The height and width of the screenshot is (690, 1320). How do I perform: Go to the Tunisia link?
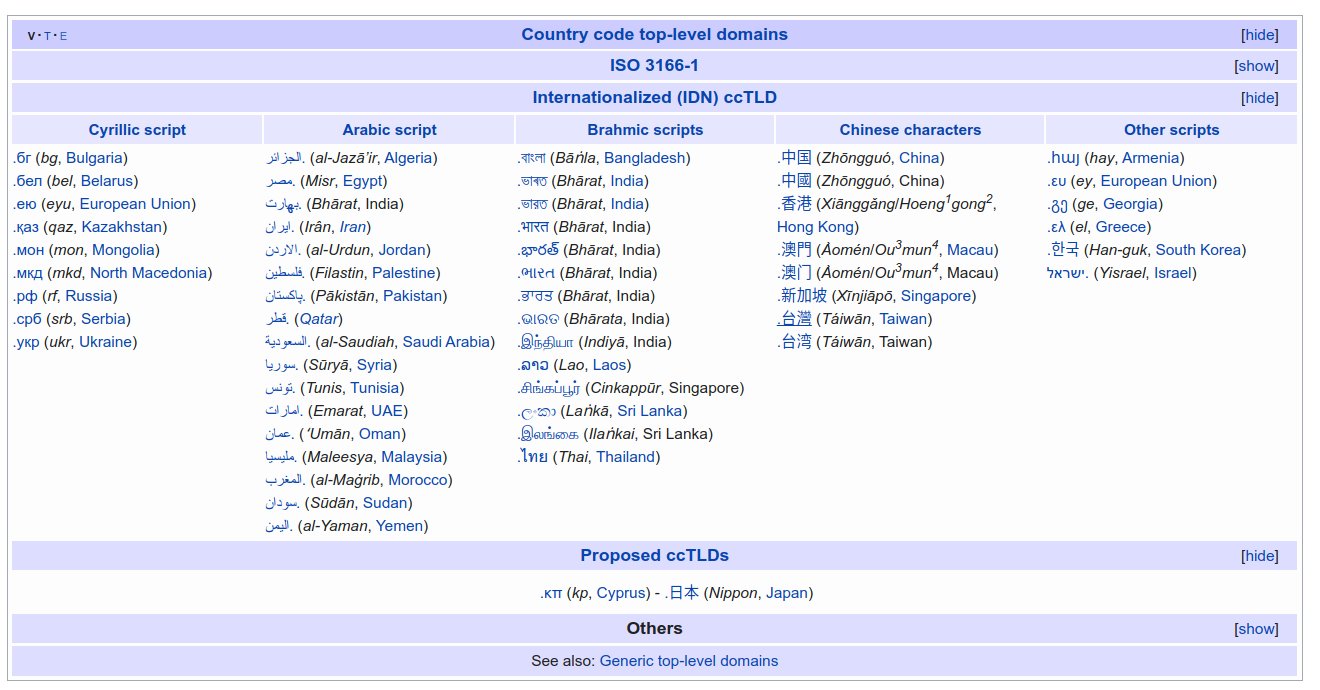click(x=375, y=388)
